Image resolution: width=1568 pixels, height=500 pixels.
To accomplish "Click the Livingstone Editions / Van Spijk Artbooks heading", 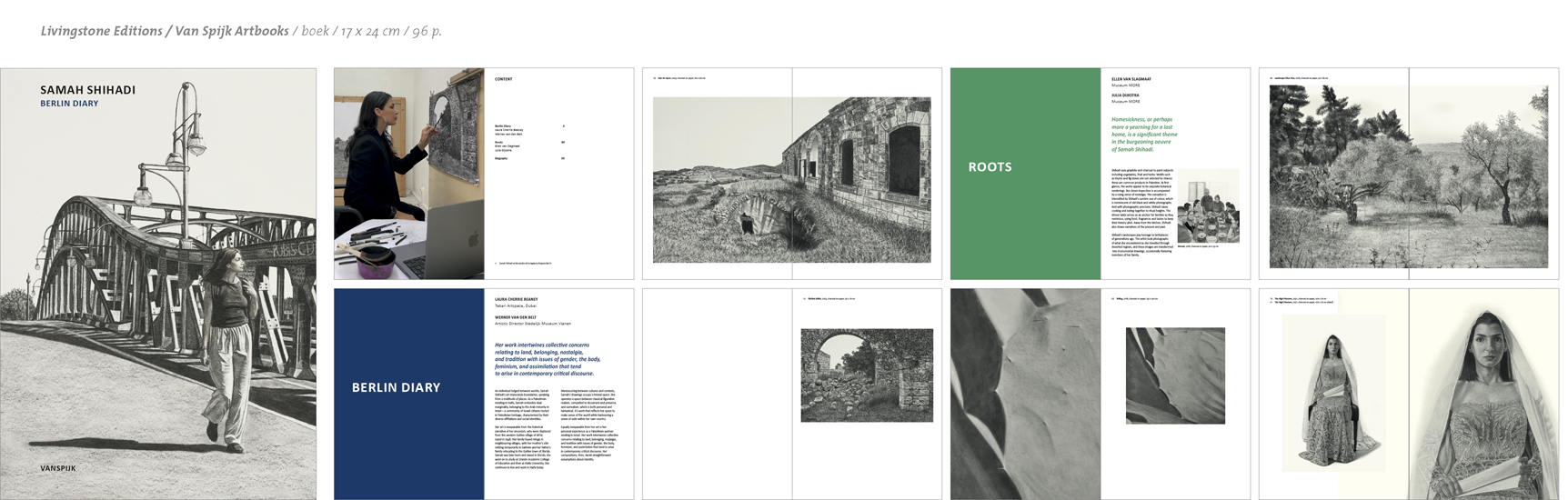I will tap(165, 31).
